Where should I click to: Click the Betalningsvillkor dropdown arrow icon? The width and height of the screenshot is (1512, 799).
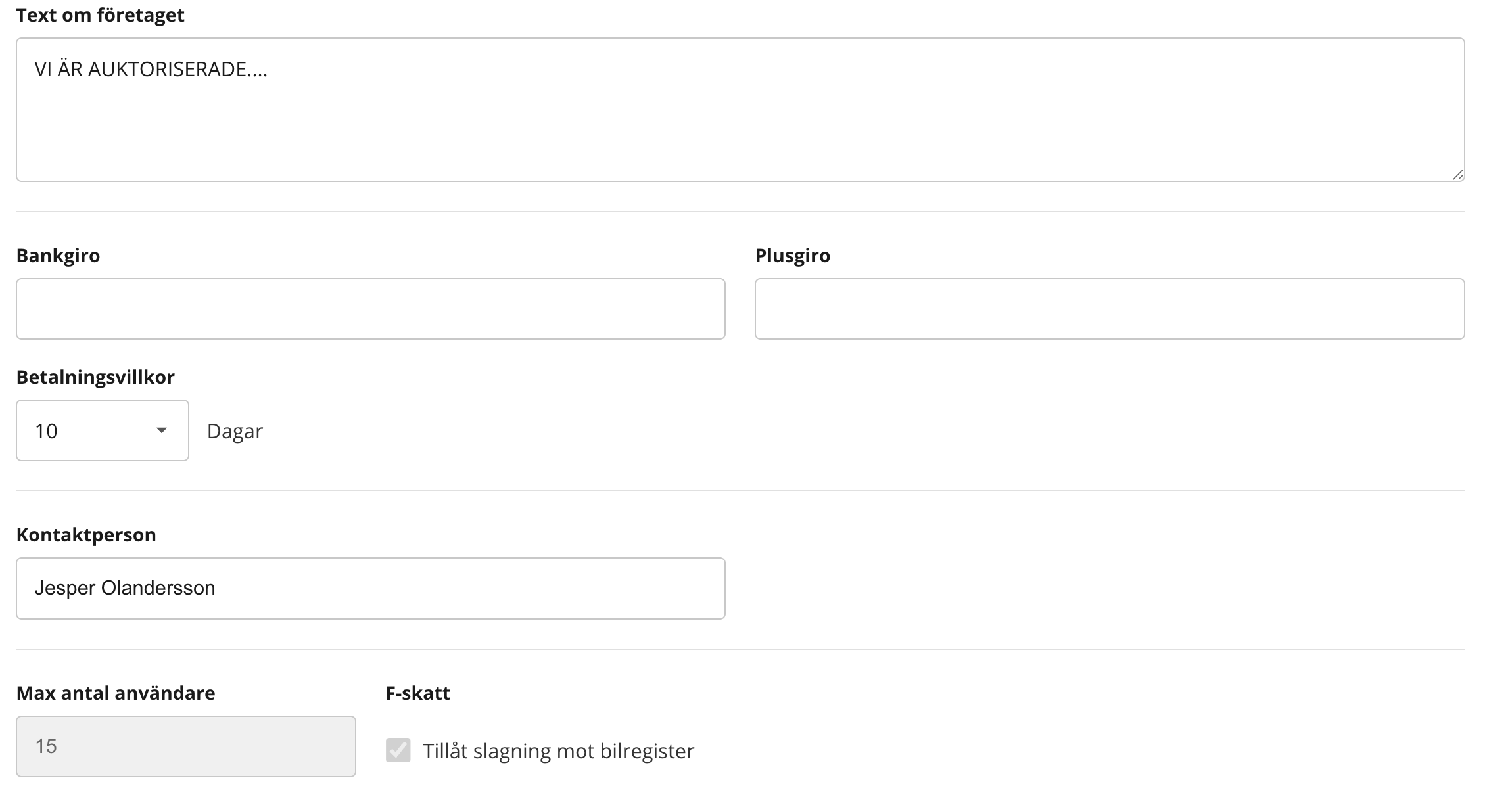161,430
